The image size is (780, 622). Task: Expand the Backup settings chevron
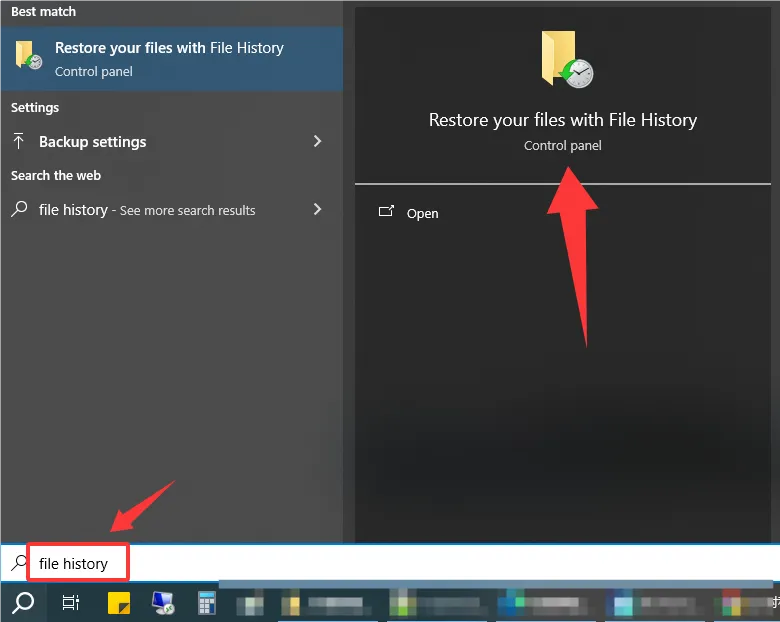[x=317, y=141]
